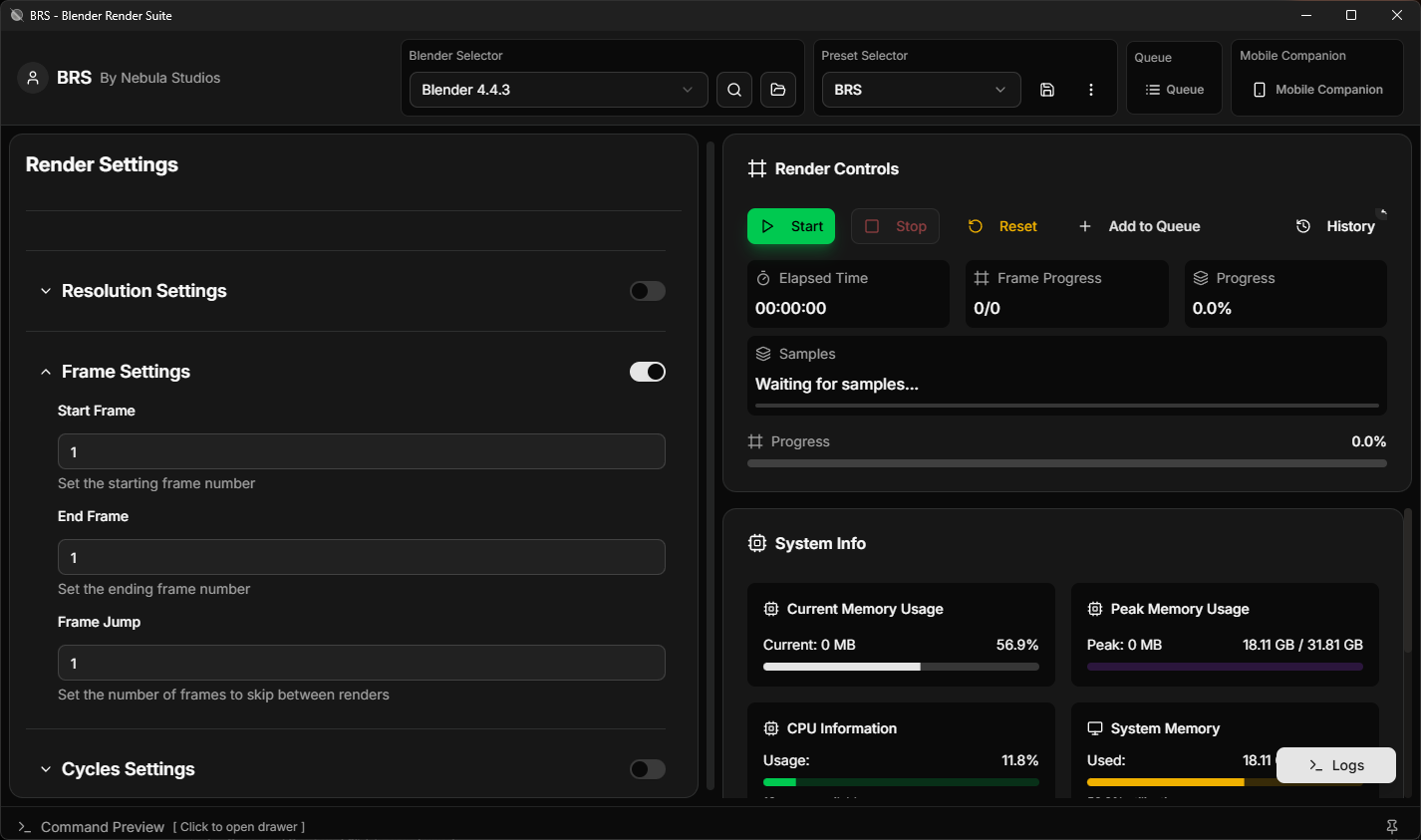Click the BRS app logo in title bar
Screen dimensions: 1421x840
point(17,15)
